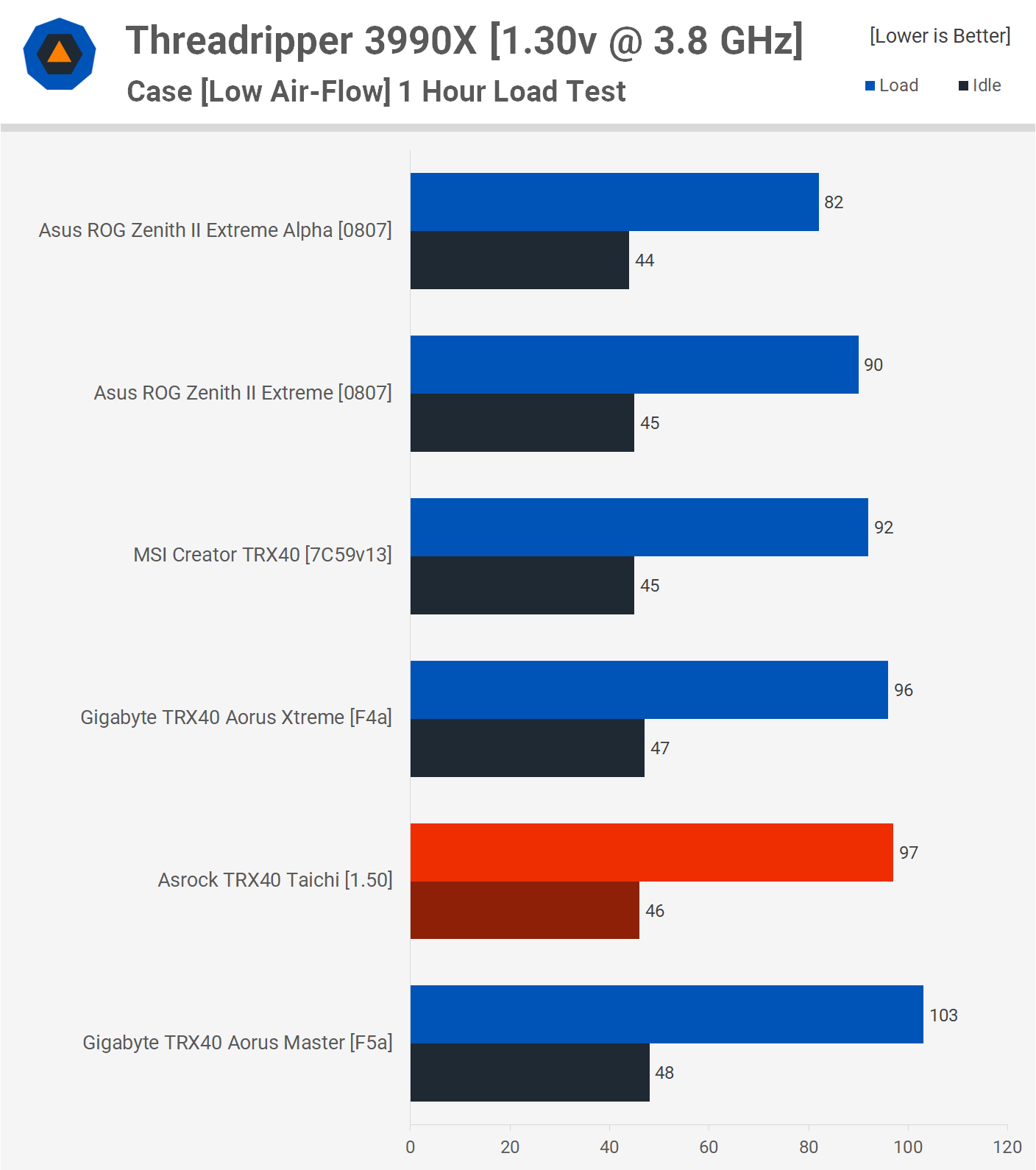Select the Asus Zenith II Extreme Alpha idle bar
The width and height of the screenshot is (1036, 1170).
point(519,260)
